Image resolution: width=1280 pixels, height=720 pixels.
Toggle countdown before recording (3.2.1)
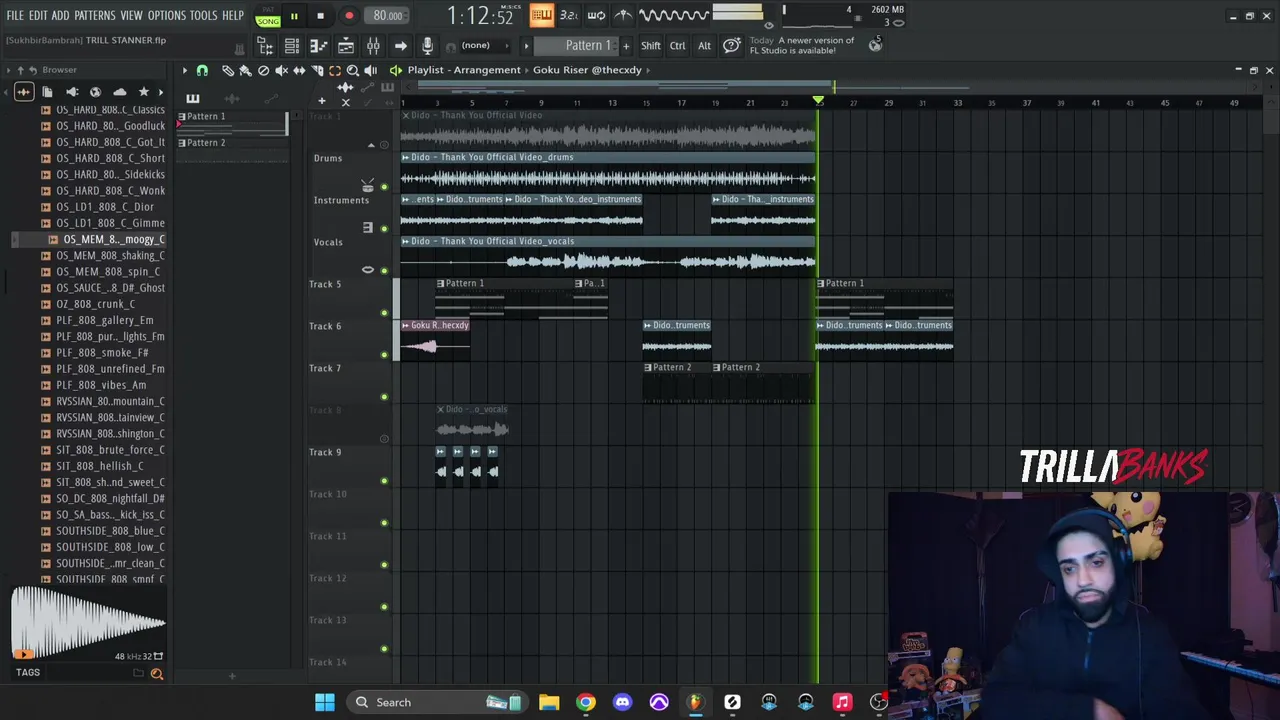[569, 15]
